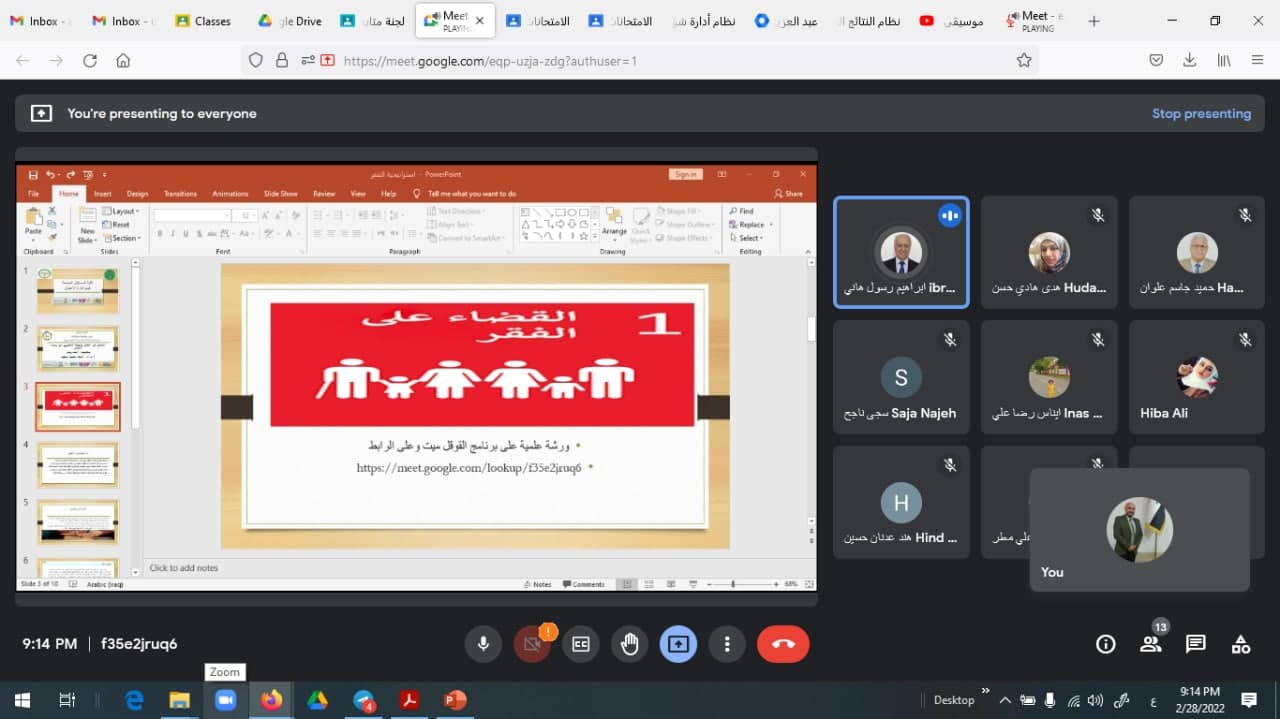Click the Hind participant tile
The image size is (1280, 719).
[901, 502]
